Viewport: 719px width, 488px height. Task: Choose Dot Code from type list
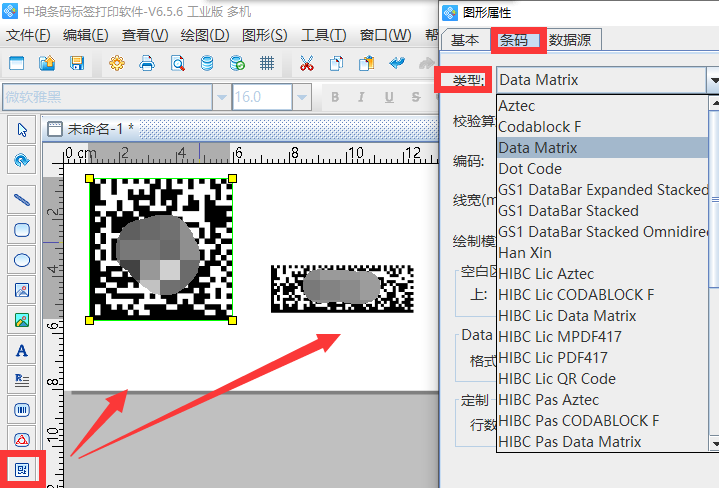click(x=603, y=169)
